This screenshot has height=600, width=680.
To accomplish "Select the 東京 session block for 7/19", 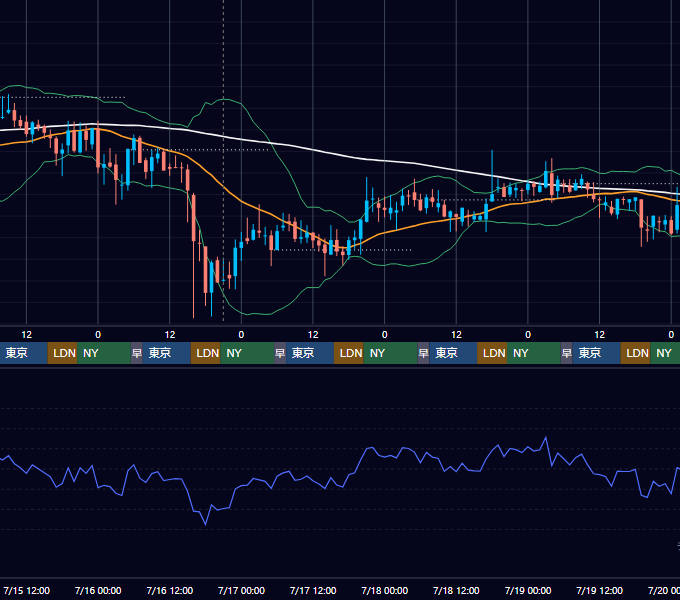I will click(x=596, y=353).
